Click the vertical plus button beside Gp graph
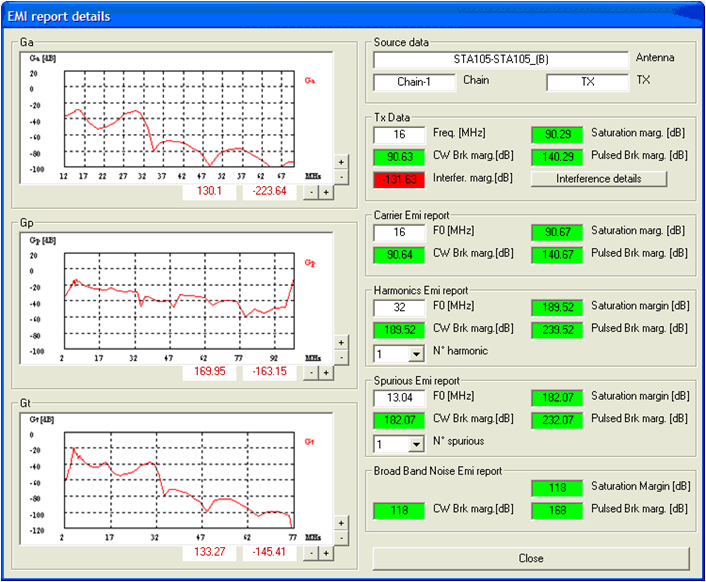This screenshot has width=706, height=582. pyautogui.click(x=341, y=343)
